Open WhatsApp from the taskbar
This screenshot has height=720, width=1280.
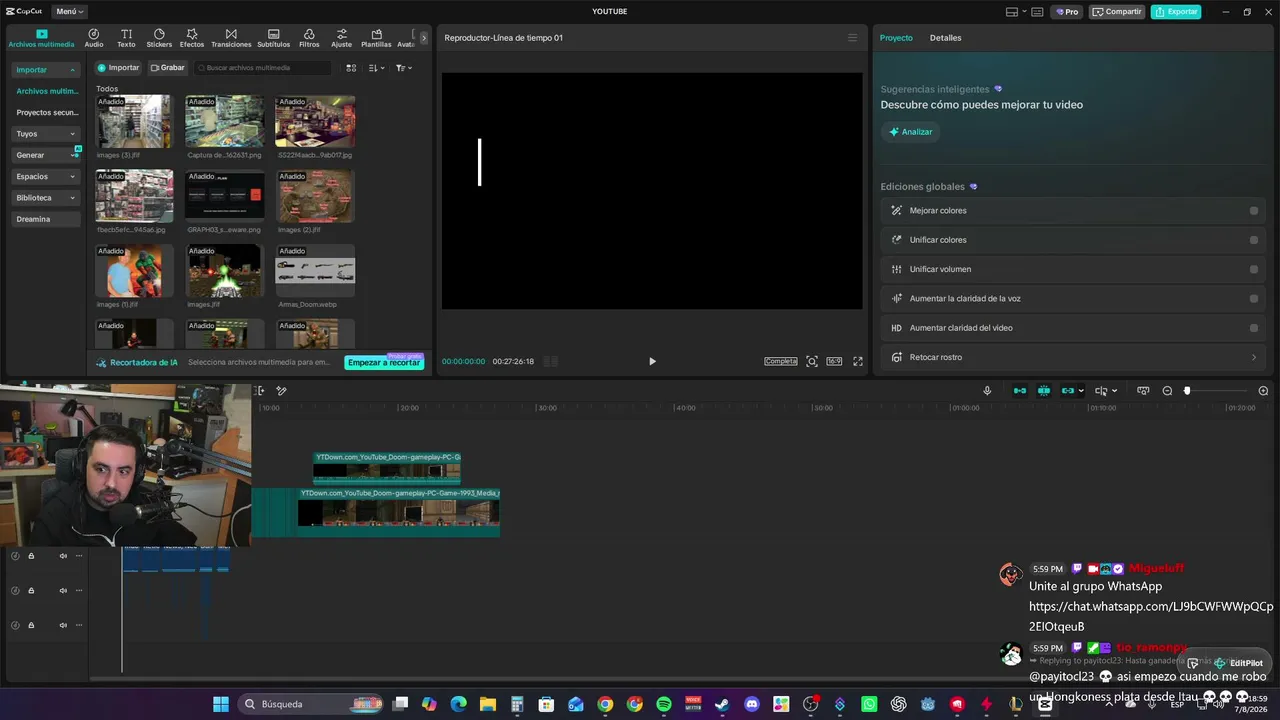(x=869, y=704)
